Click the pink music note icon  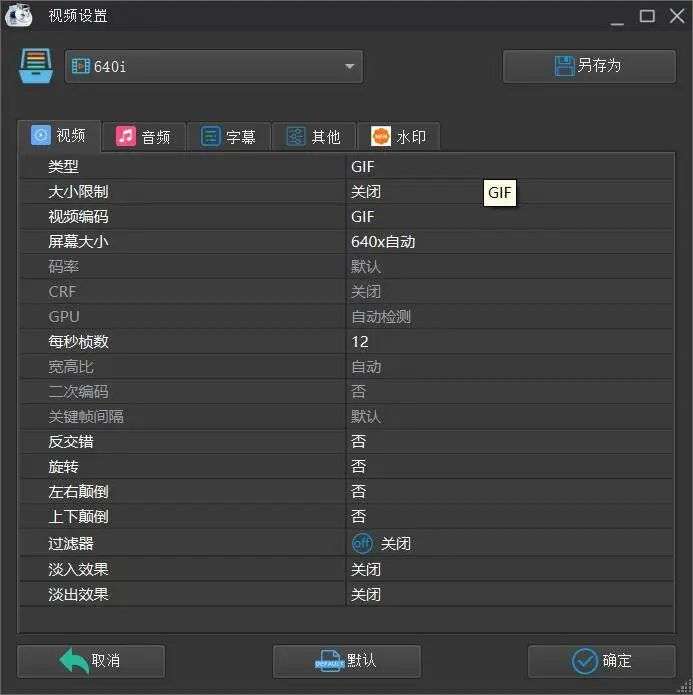(125, 136)
